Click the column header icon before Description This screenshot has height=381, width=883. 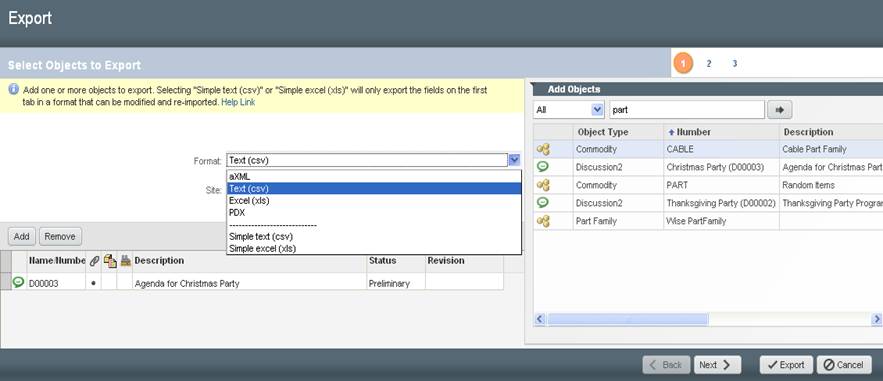126,261
